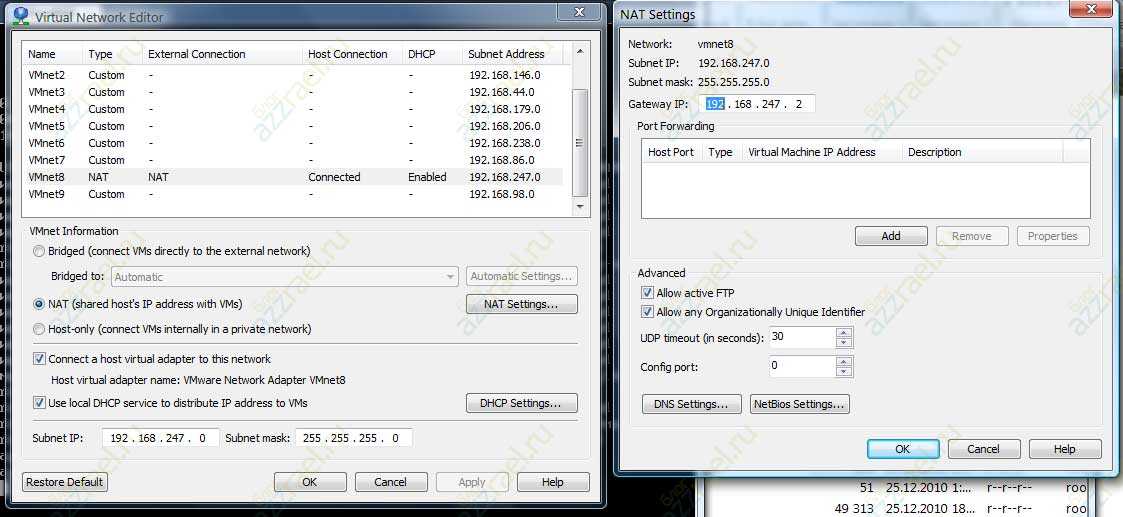Click Cancel in NAT Settings dialog
Viewport: 1123px width, 517px height.
983,449
